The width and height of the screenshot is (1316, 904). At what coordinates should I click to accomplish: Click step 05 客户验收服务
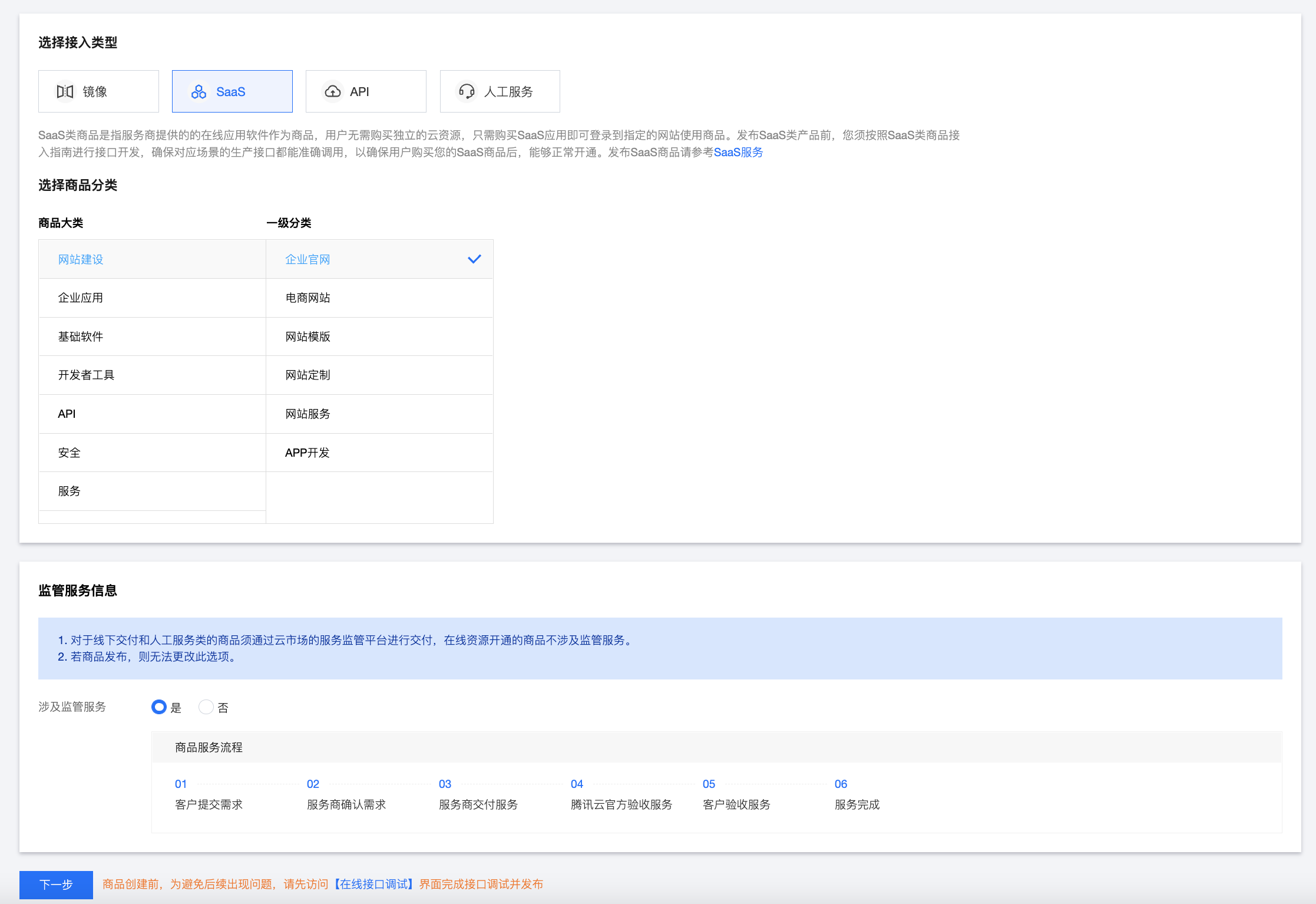click(x=736, y=794)
